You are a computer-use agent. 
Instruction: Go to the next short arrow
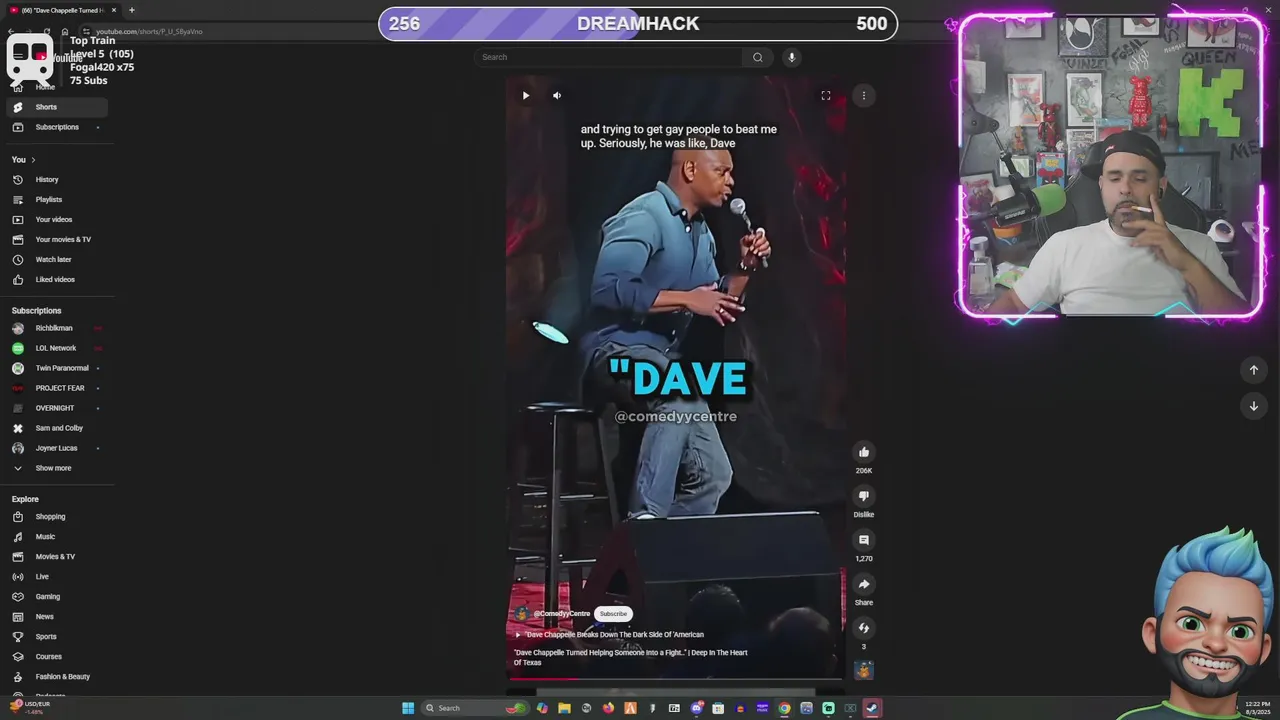pyautogui.click(x=1254, y=406)
